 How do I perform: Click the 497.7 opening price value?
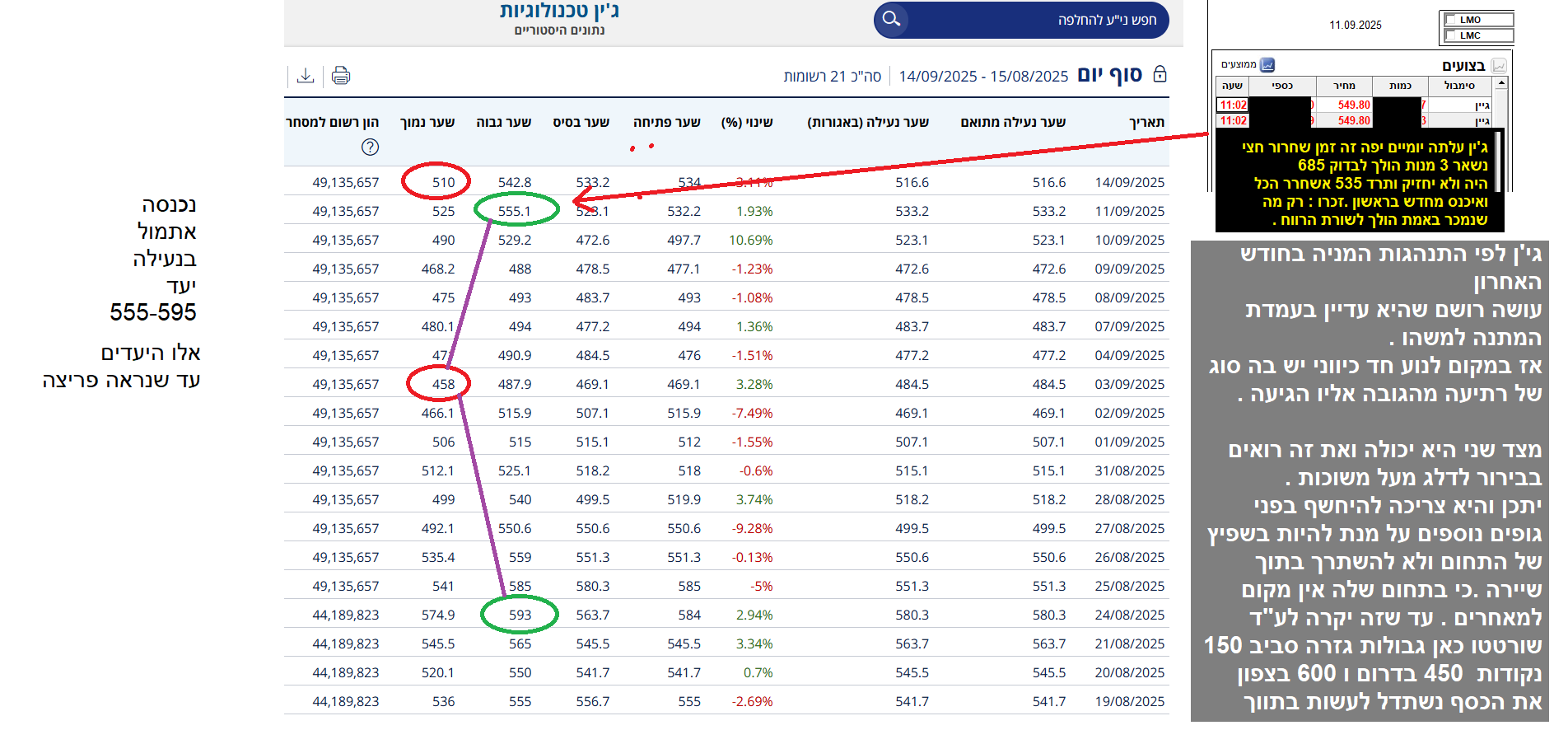[x=684, y=240]
